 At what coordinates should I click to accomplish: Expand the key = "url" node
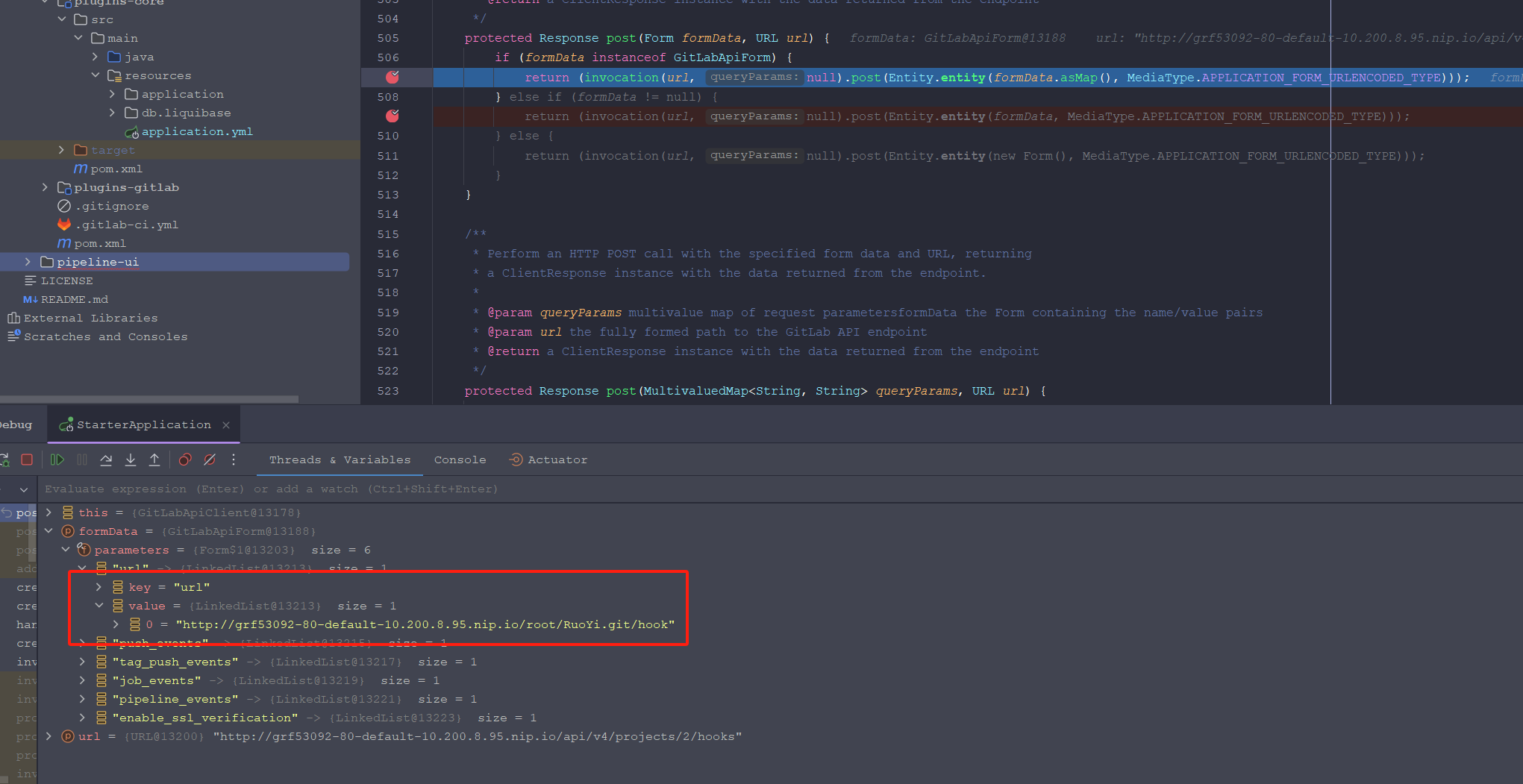98,587
